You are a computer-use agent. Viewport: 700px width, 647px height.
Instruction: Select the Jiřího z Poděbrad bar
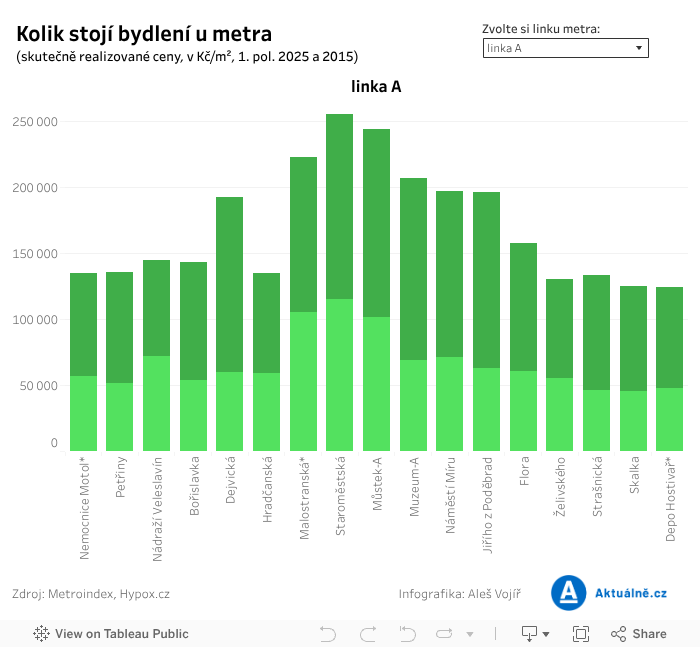coord(487,321)
